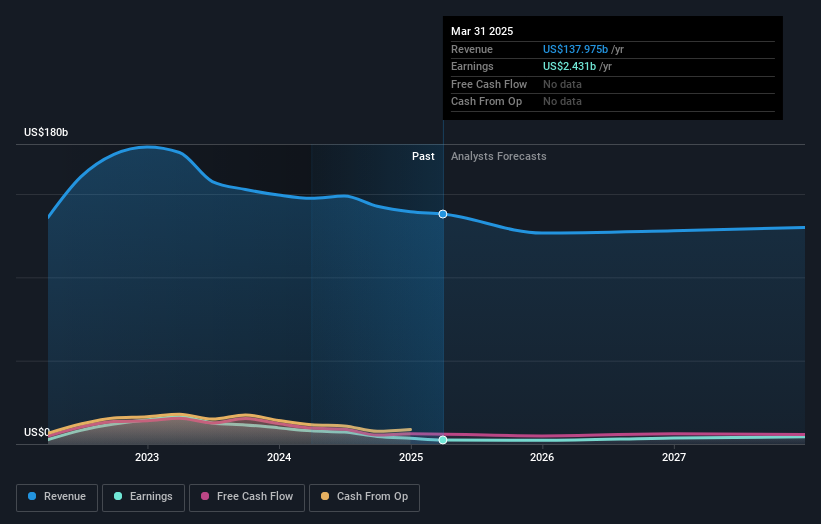Image resolution: width=821 pixels, height=524 pixels.
Task: Select the earnings data point marker near US$0
Action: click(x=443, y=440)
